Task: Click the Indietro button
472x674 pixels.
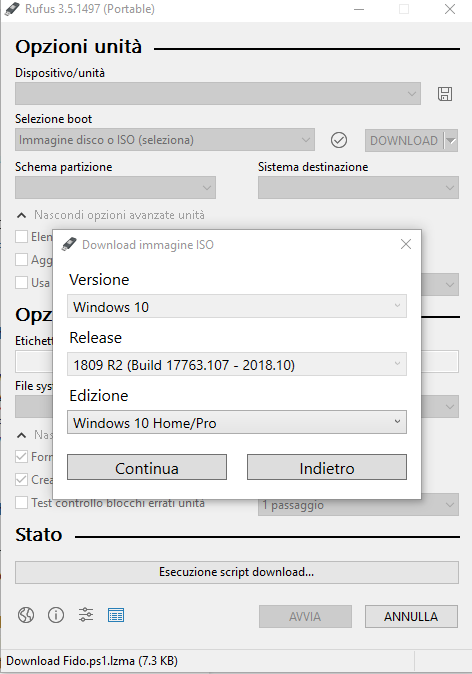Action: click(327, 467)
